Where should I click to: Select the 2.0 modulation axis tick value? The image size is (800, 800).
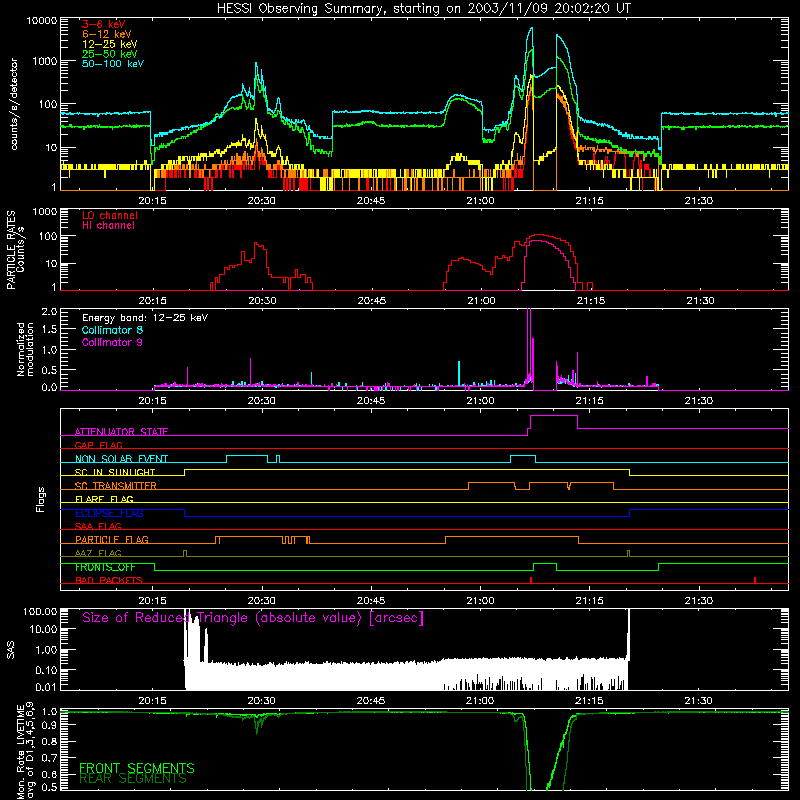click(49, 311)
